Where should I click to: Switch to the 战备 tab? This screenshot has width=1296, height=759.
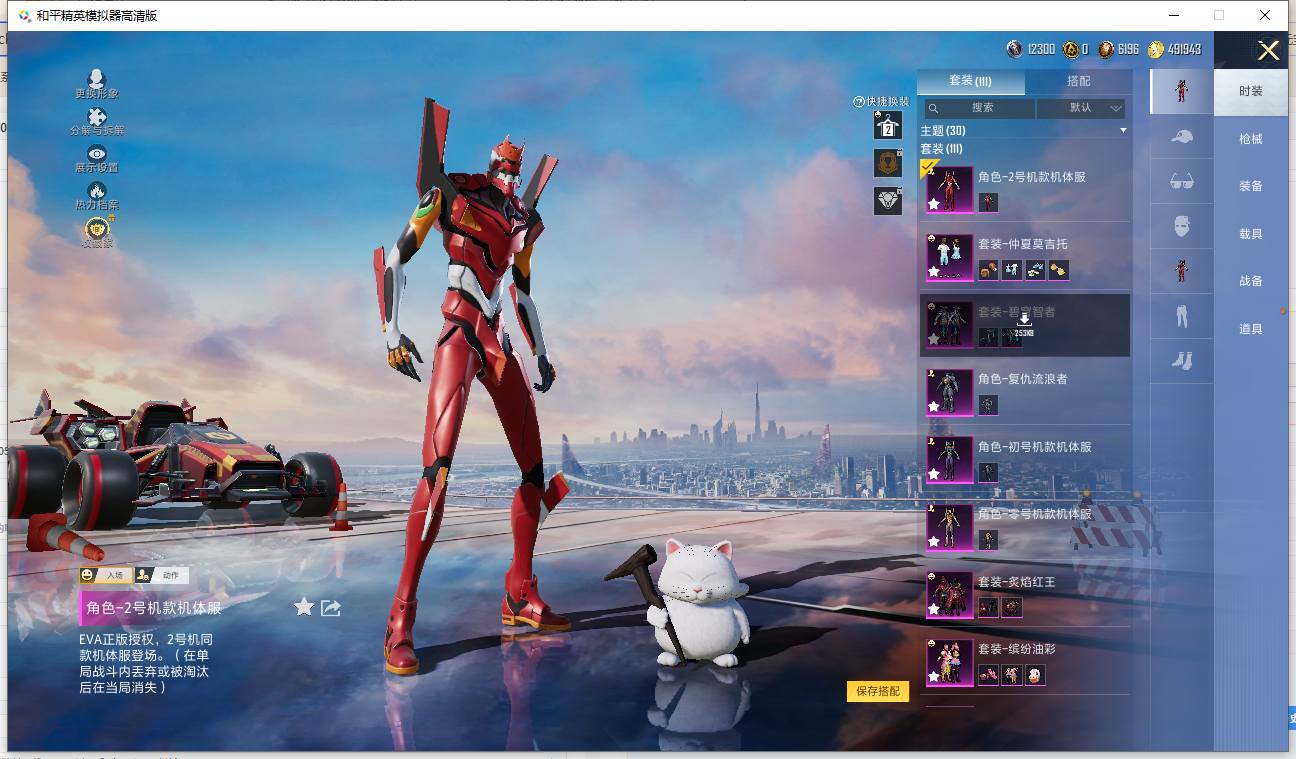(x=1251, y=281)
